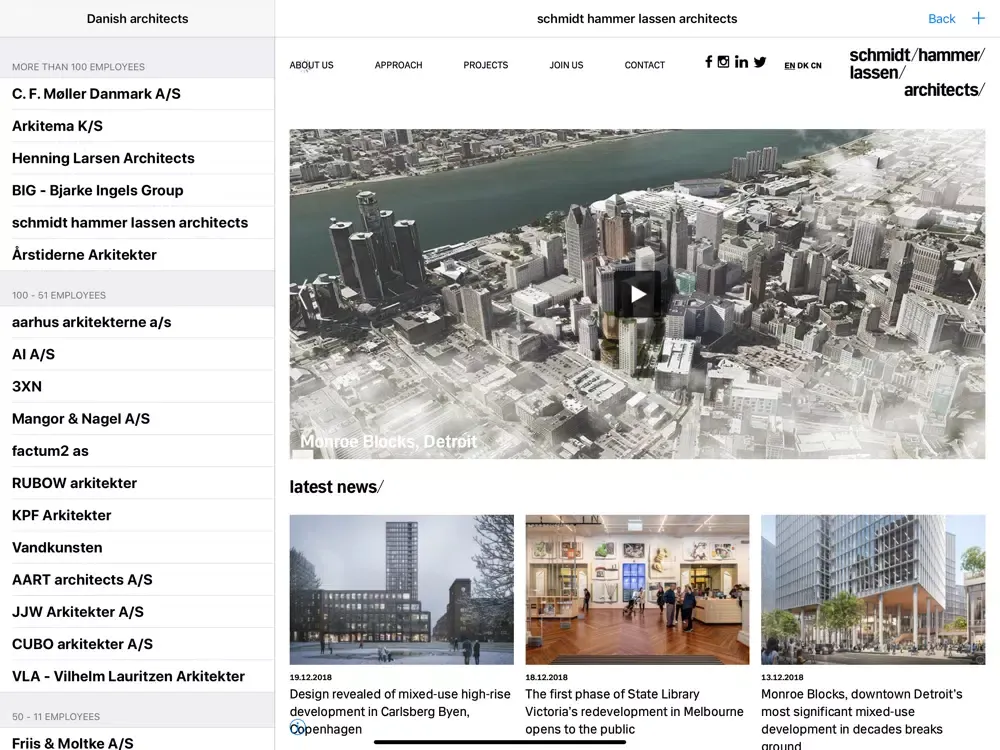Open the PROJECTS menu item
Image resolution: width=1000 pixels, height=750 pixels.
point(485,65)
